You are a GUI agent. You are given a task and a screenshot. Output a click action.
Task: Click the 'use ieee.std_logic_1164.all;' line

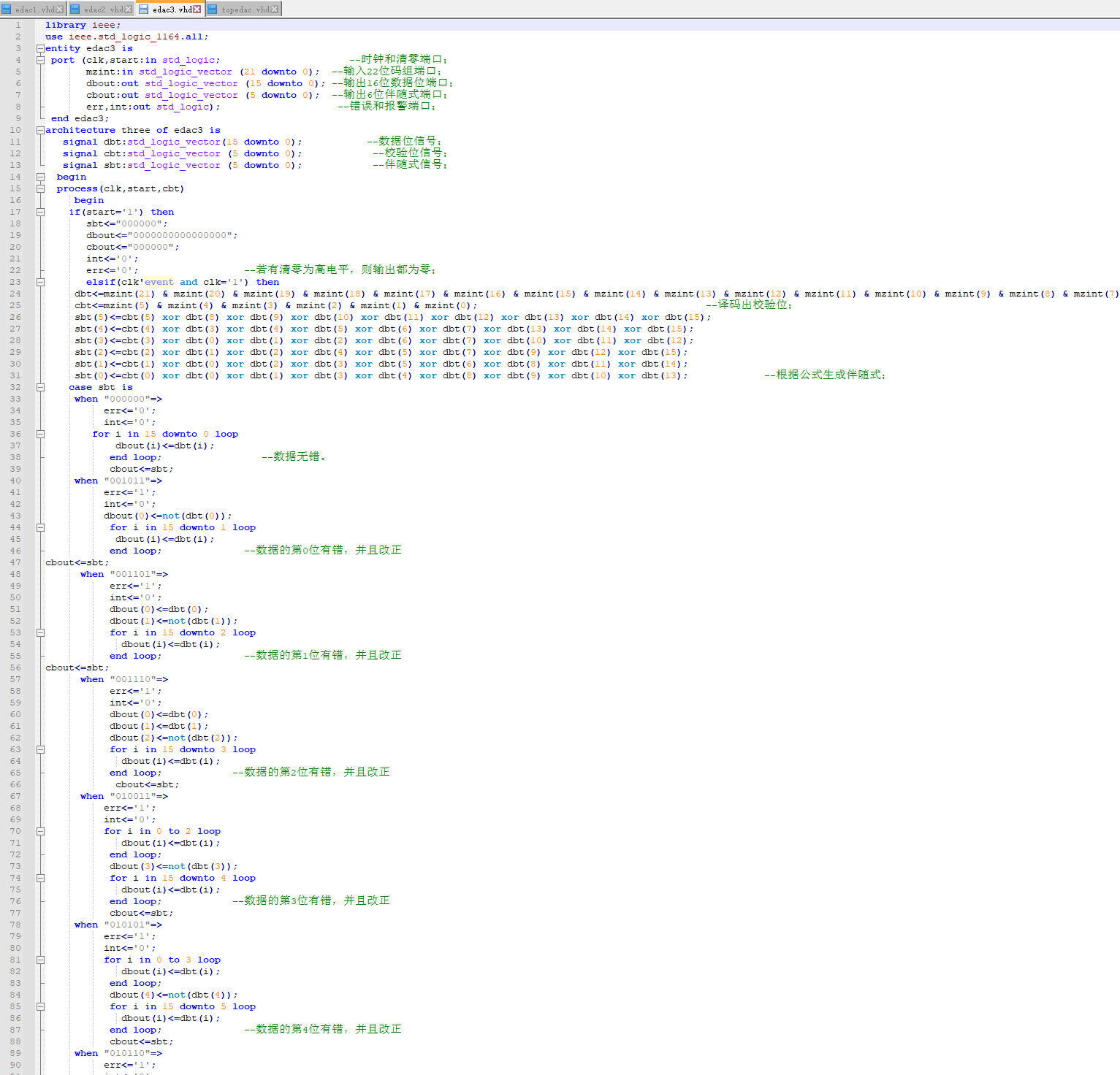click(x=126, y=37)
